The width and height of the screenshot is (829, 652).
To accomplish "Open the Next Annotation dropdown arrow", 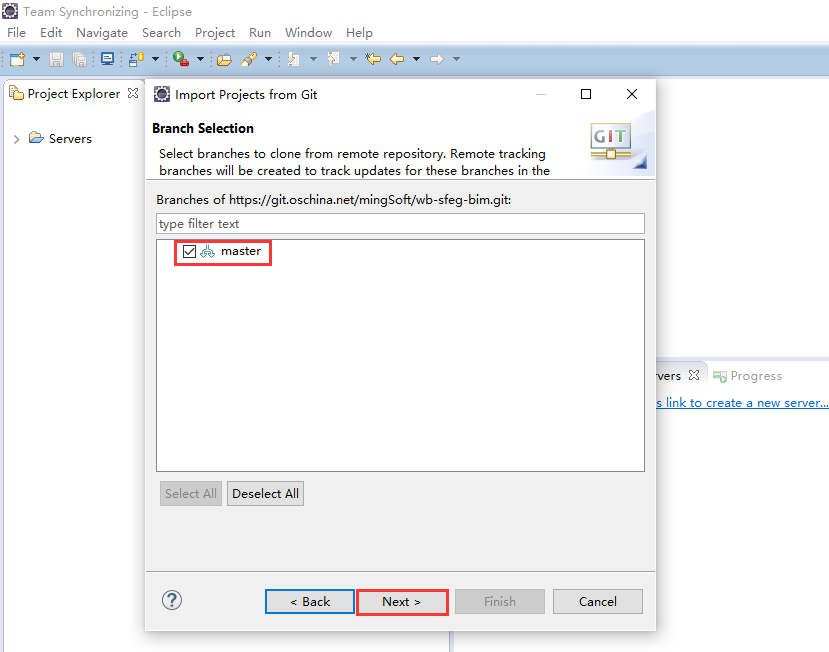I will pos(313,59).
